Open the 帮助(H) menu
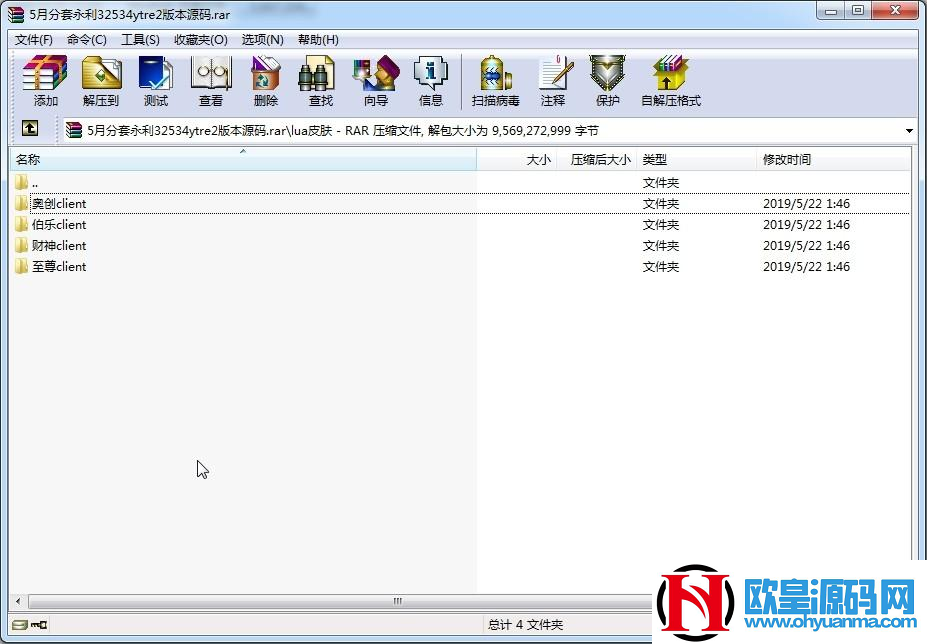 pyautogui.click(x=318, y=40)
